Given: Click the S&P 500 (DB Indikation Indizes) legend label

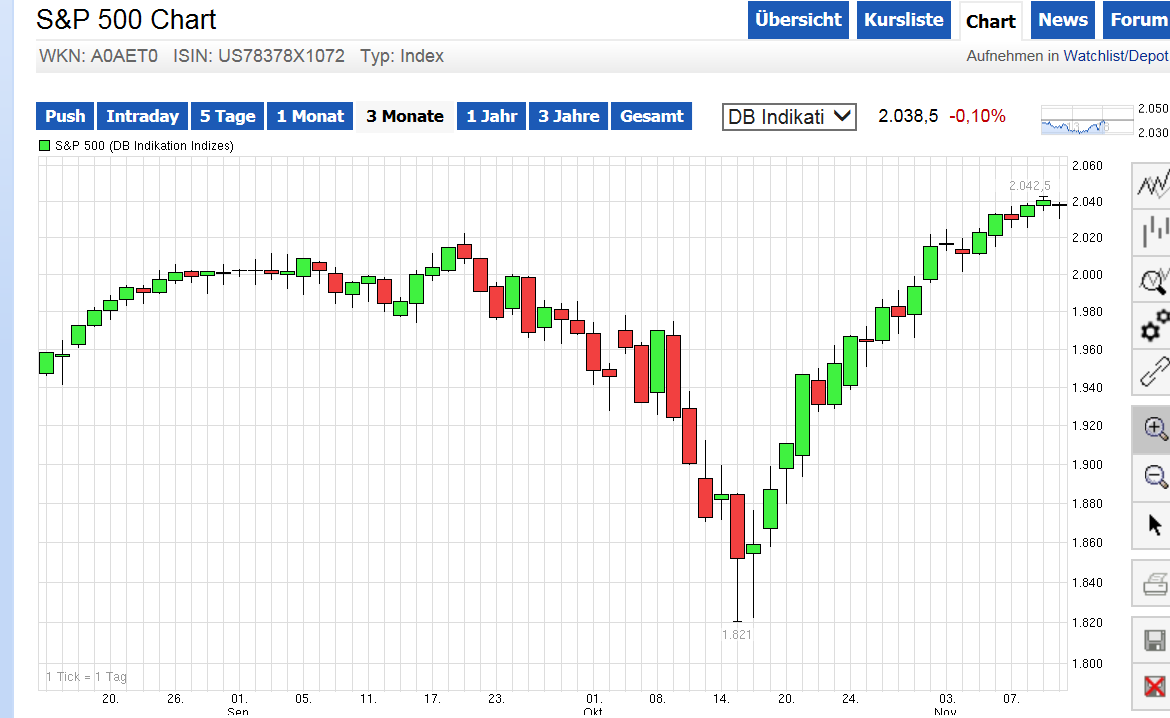Looking at the screenshot, I should [x=144, y=146].
